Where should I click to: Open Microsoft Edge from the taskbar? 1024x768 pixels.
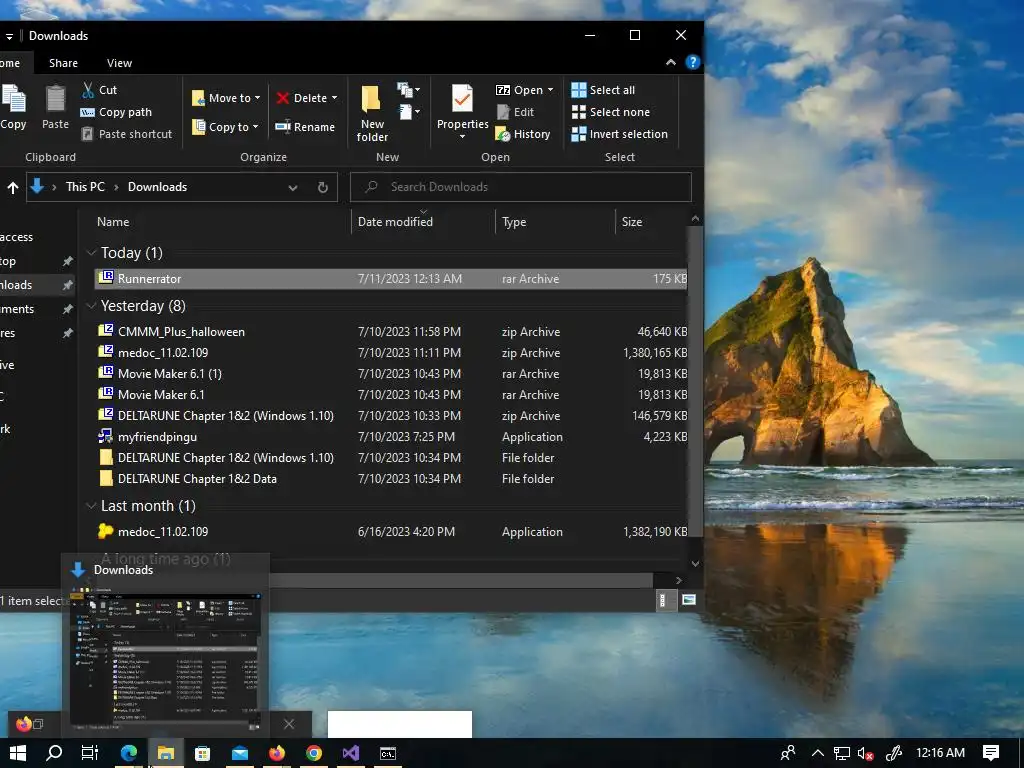point(129,753)
